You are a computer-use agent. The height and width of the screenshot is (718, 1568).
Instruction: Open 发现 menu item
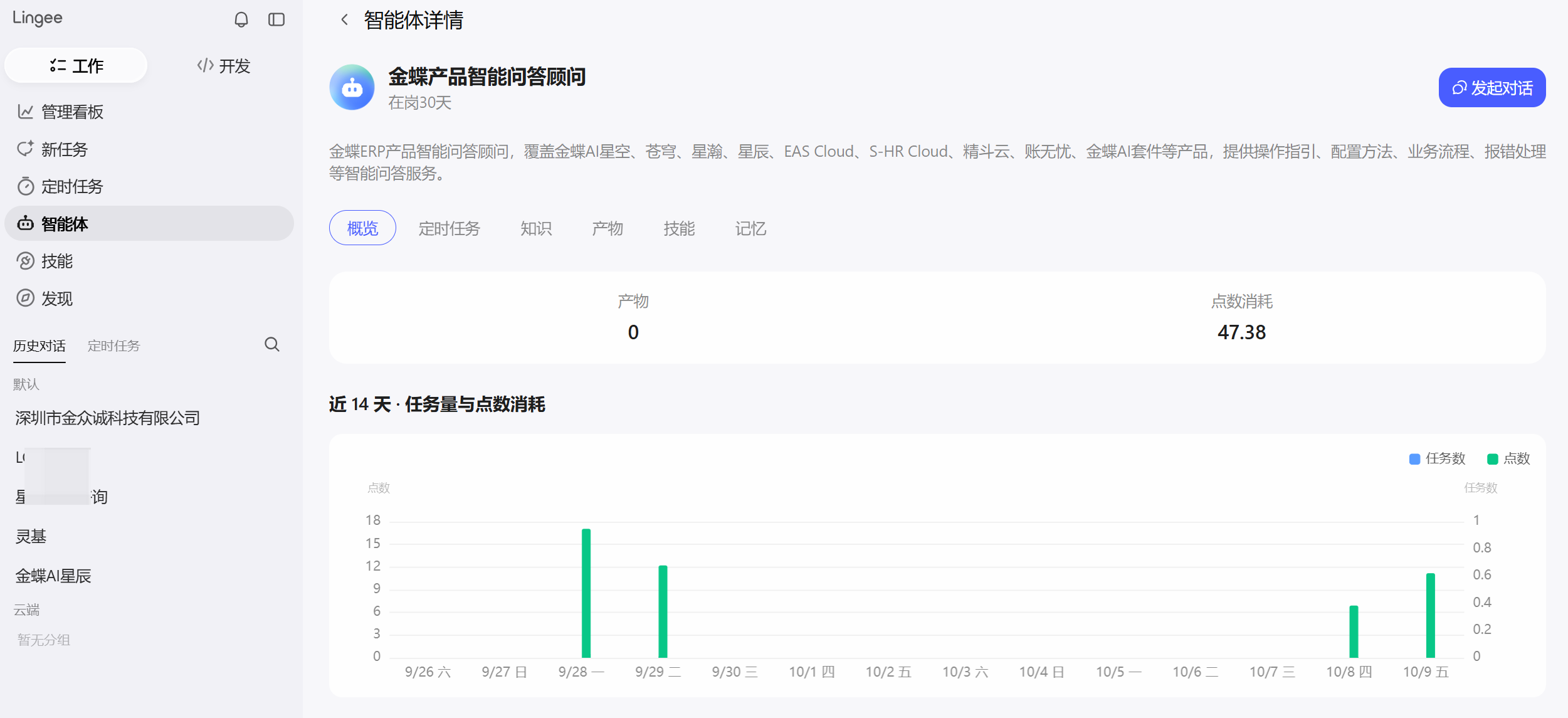149,298
